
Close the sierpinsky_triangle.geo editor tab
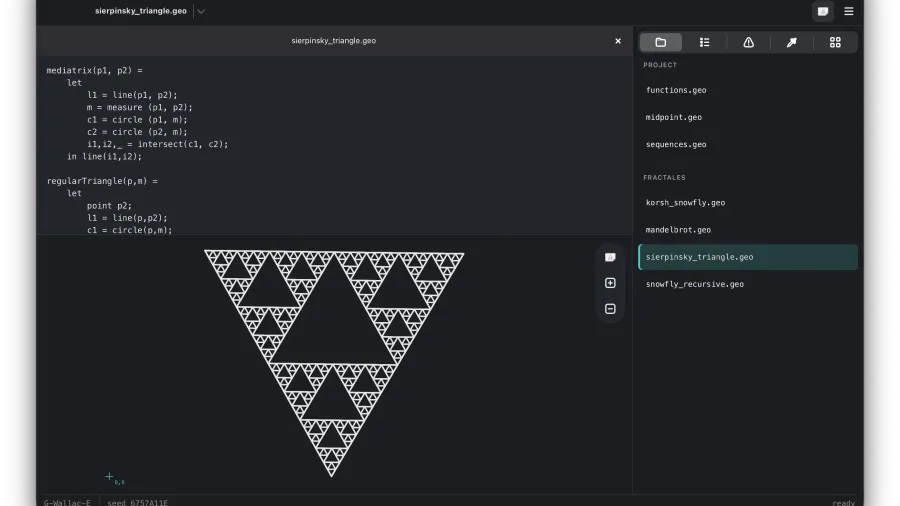(618, 41)
